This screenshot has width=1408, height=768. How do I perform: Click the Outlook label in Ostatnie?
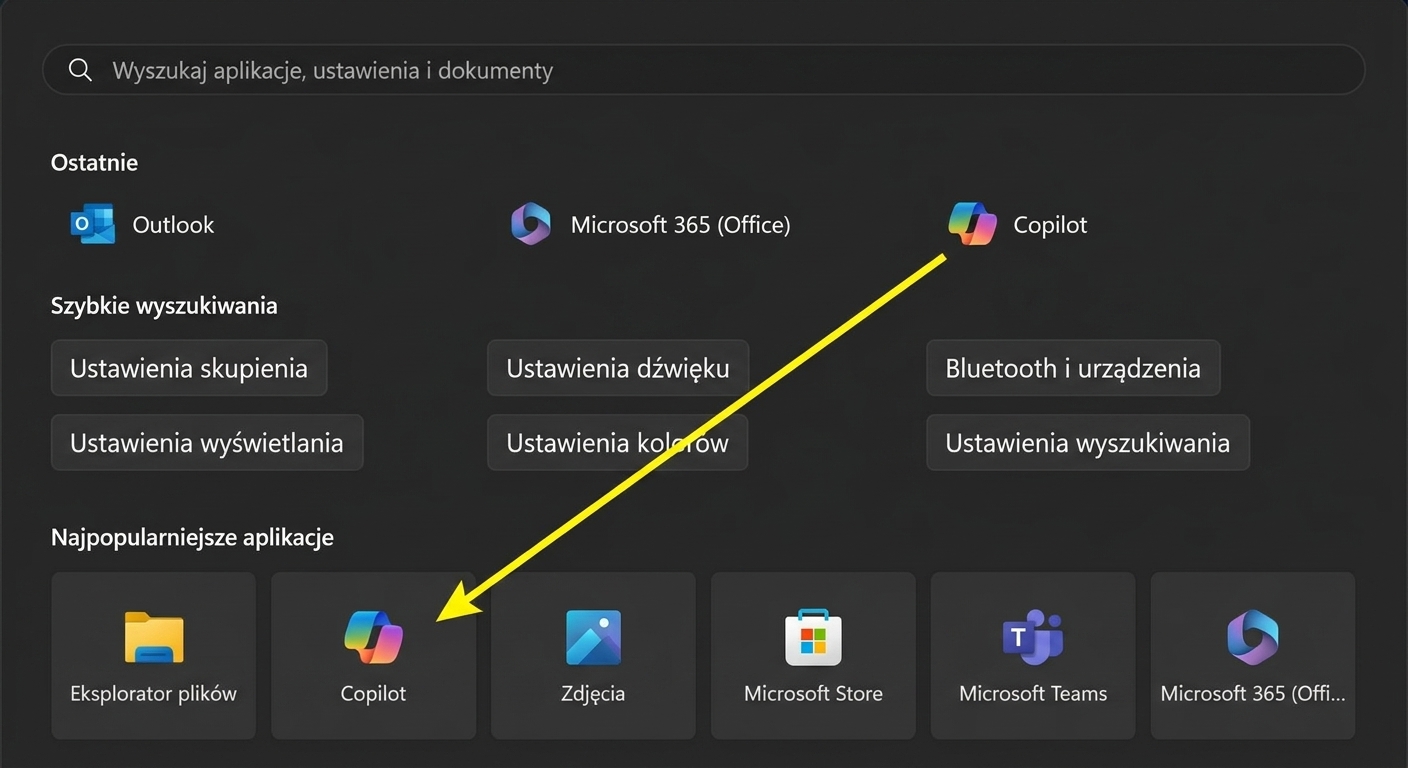pos(173,225)
